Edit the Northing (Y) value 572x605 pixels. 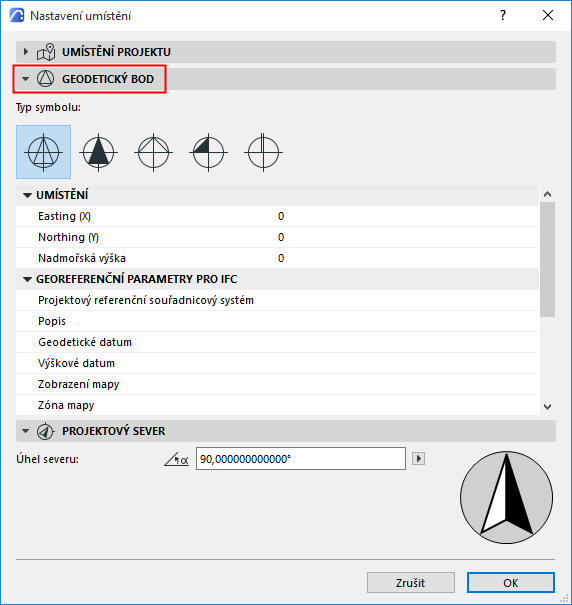[281, 237]
